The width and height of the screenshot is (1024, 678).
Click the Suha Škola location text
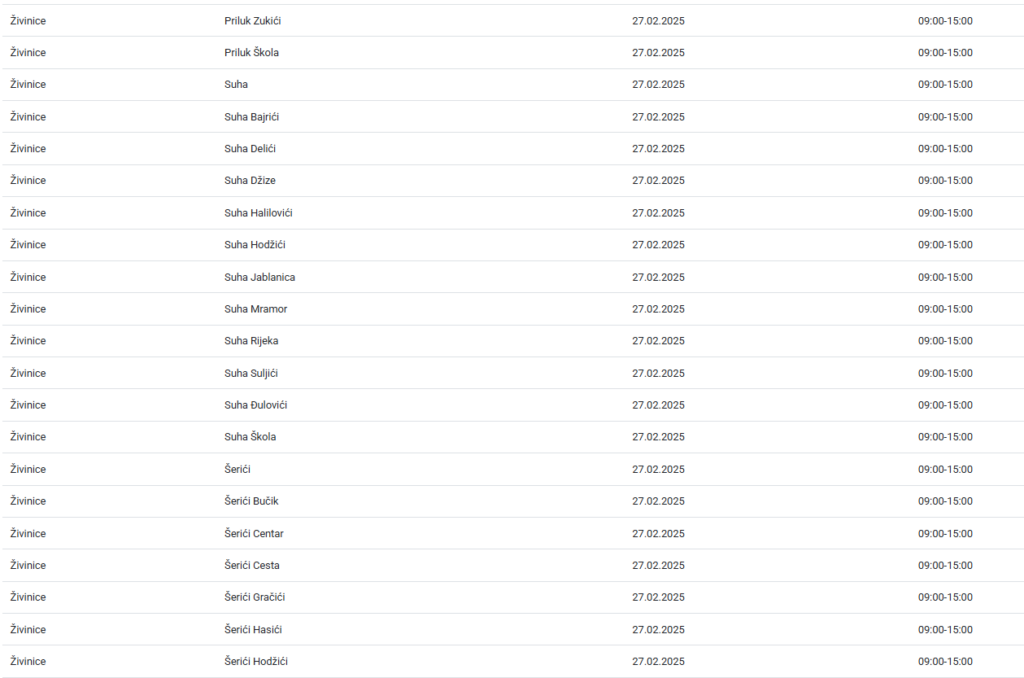(250, 437)
